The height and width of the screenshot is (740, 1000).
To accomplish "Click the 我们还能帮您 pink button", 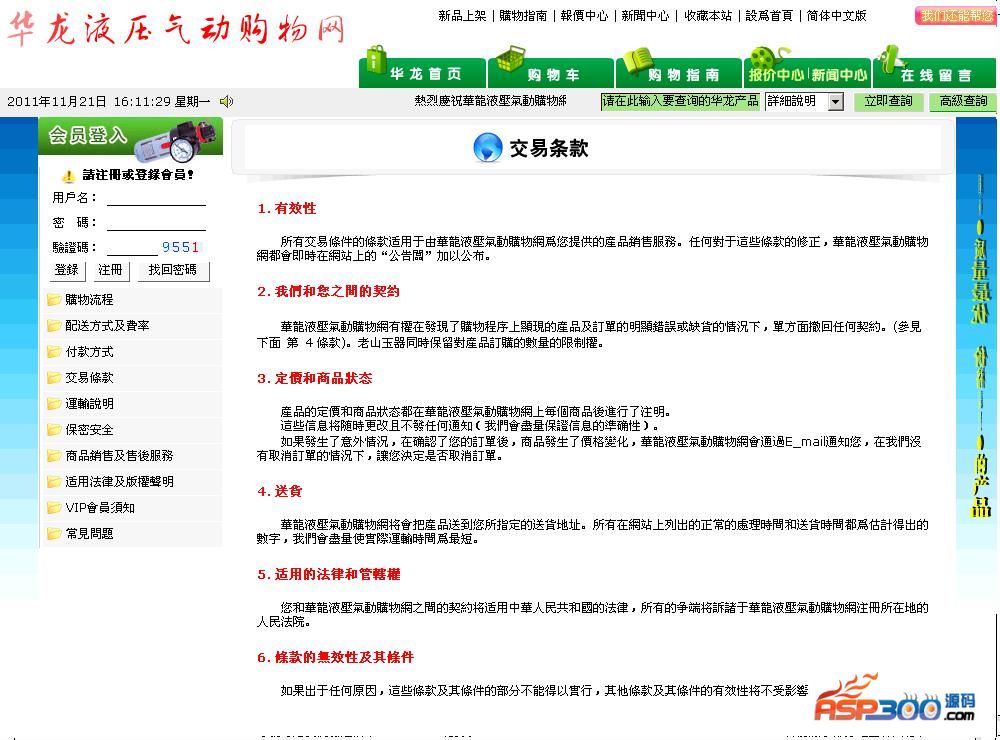I will tap(956, 15).
